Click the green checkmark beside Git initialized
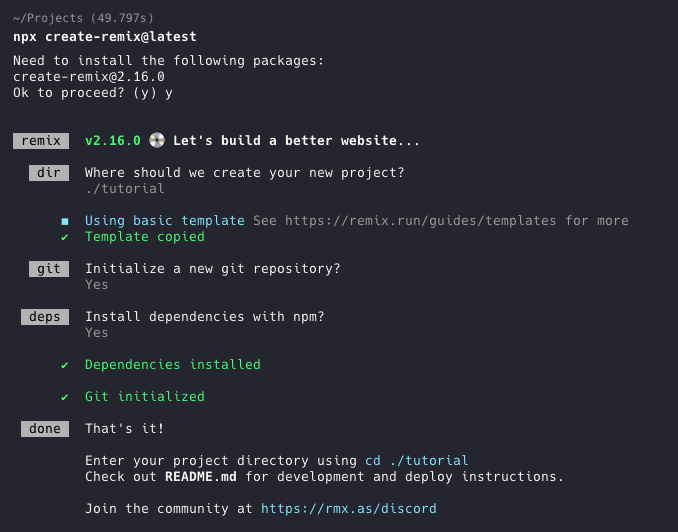 point(65,397)
